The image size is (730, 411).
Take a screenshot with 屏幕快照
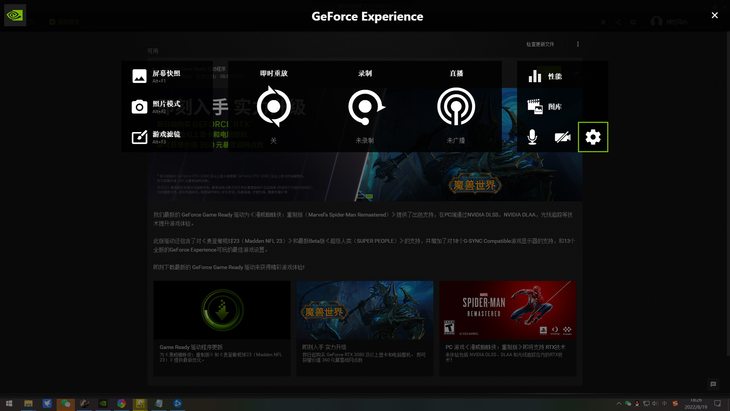[x=156, y=76]
